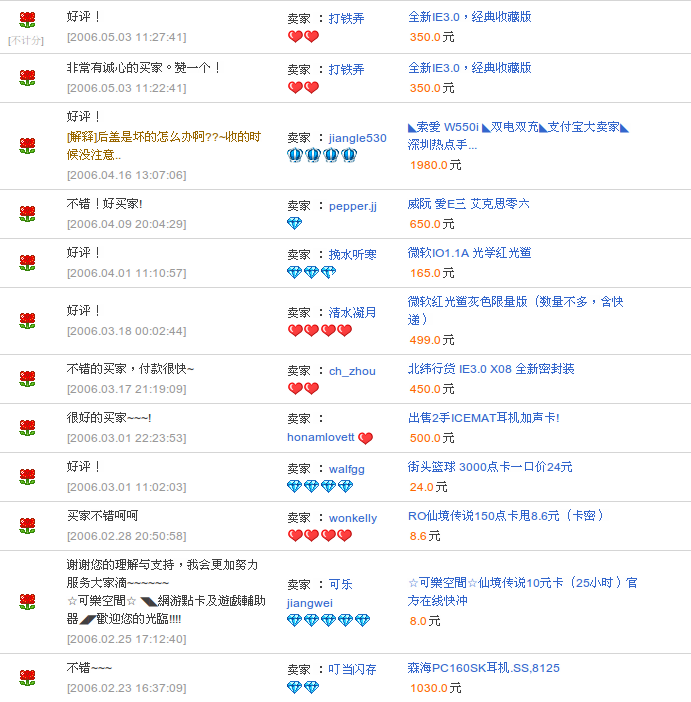This screenshot has width=691, height=702.
Task: Click the red flower icon beside "不错！好买家!"
Action: (x=27, y=214)
